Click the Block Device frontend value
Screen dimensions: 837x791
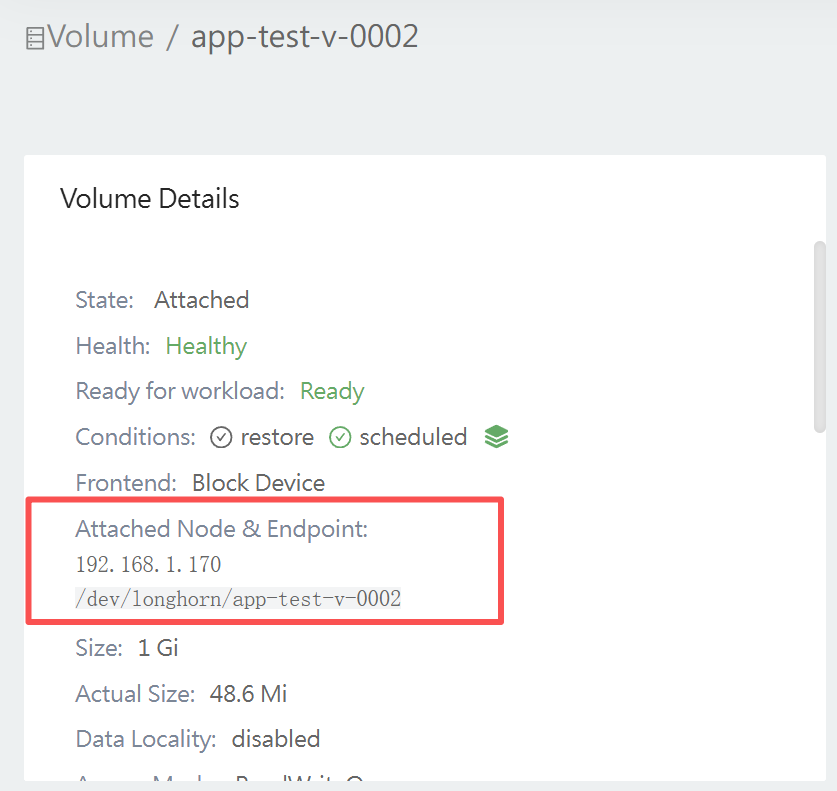pyautogui.click(x=258, y=483)
